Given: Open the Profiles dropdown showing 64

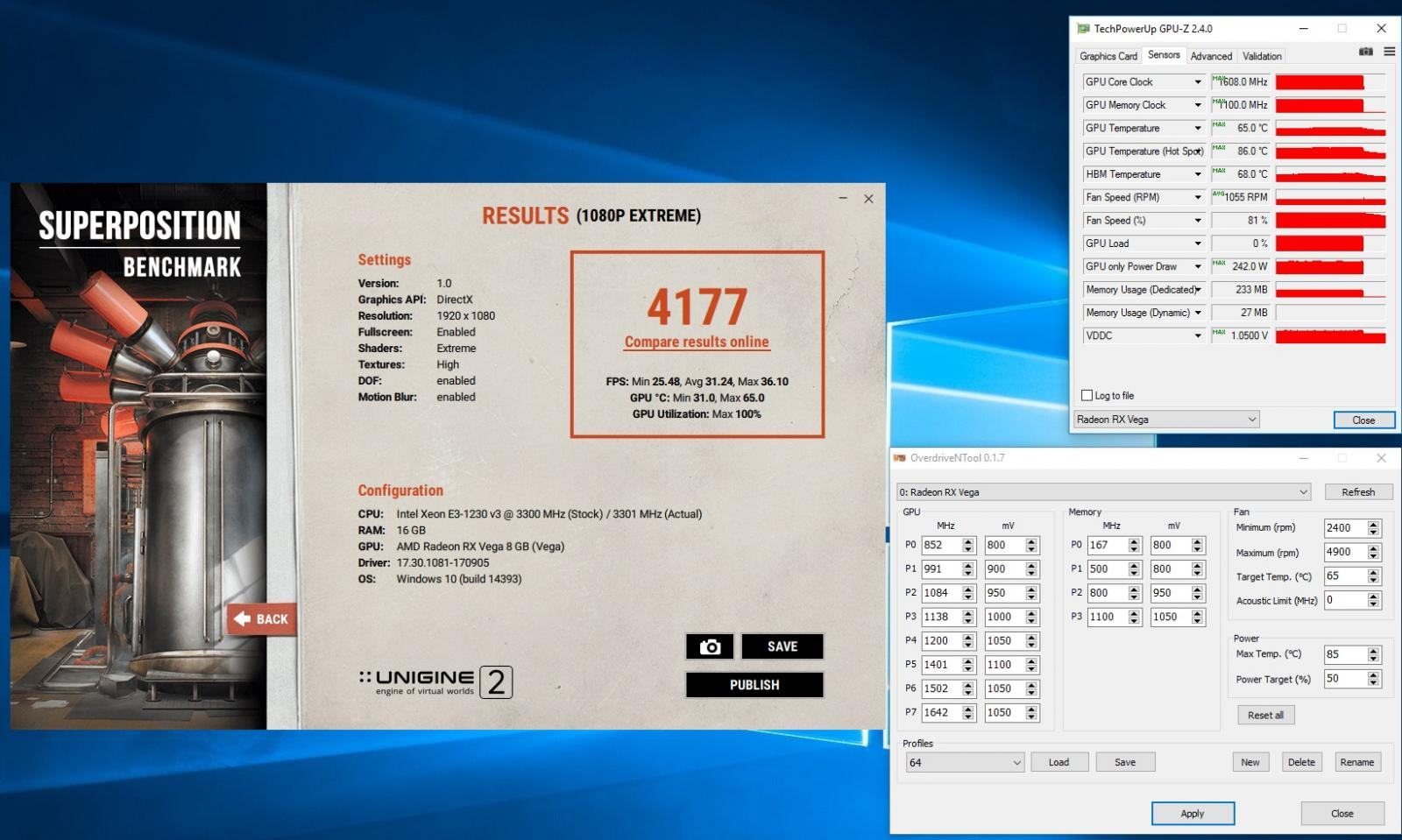Looking at the screenshot, I should tap(965, 762).
